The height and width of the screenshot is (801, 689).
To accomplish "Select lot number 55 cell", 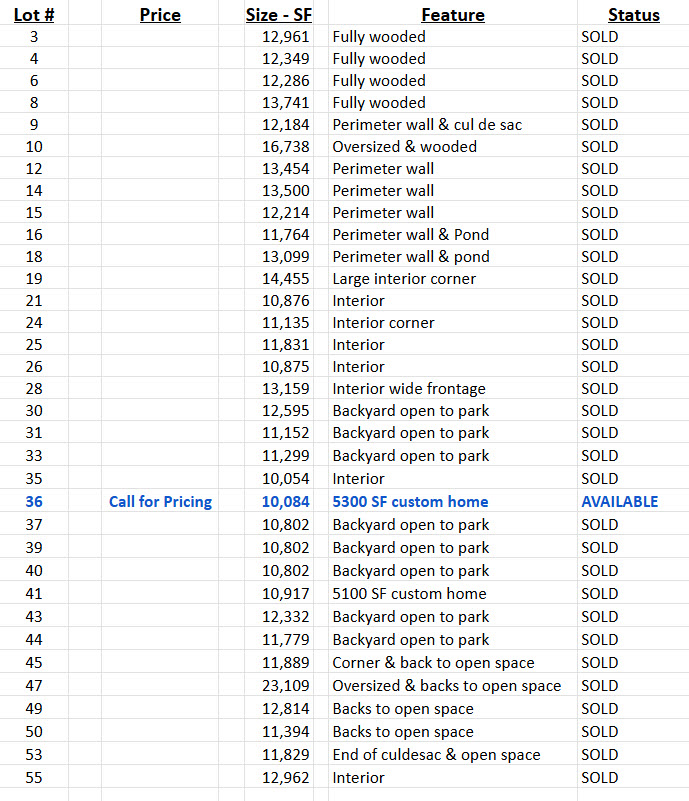I will coord(34,778).
